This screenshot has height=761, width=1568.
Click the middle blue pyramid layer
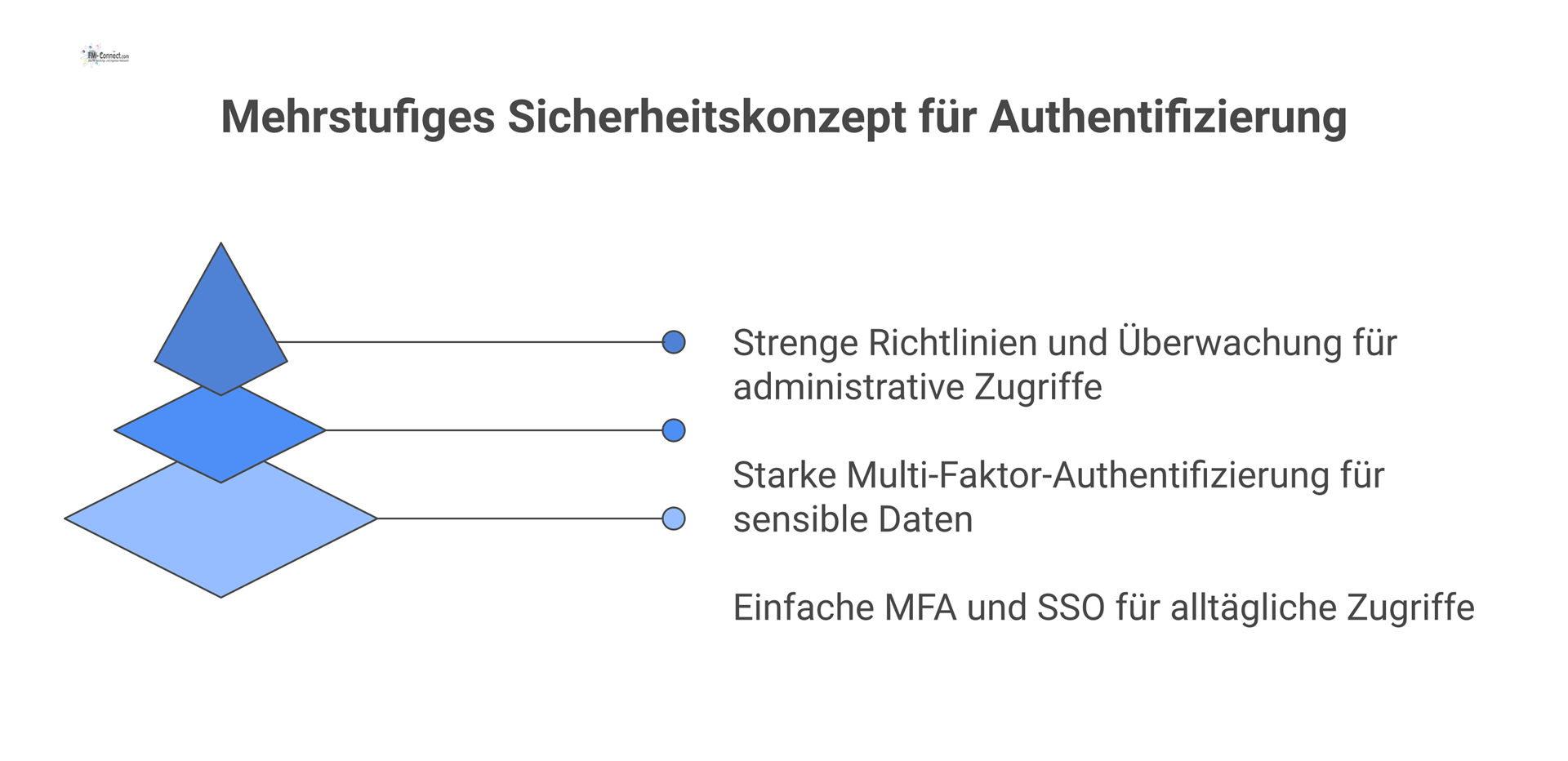point(220,433)
